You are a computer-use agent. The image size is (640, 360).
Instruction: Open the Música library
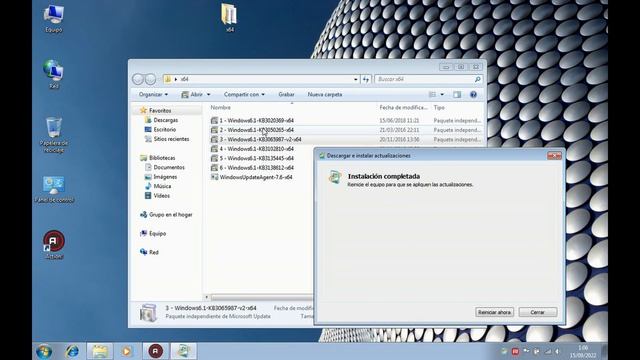(158, 186)
